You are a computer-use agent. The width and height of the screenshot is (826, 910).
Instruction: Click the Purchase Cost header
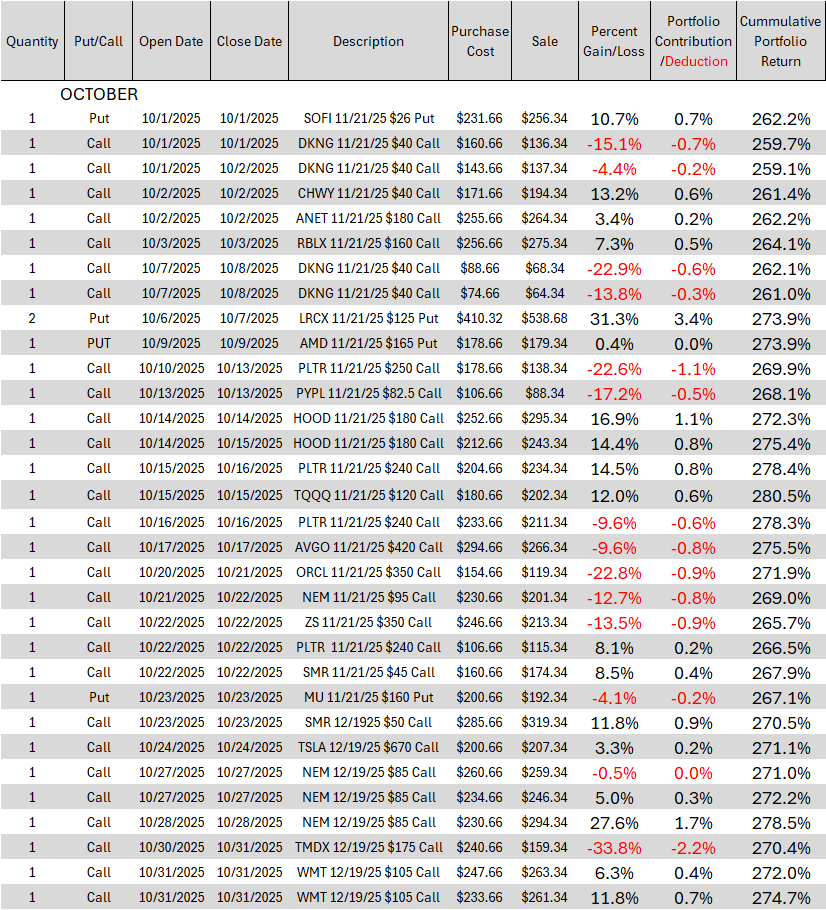coord(480,41)
